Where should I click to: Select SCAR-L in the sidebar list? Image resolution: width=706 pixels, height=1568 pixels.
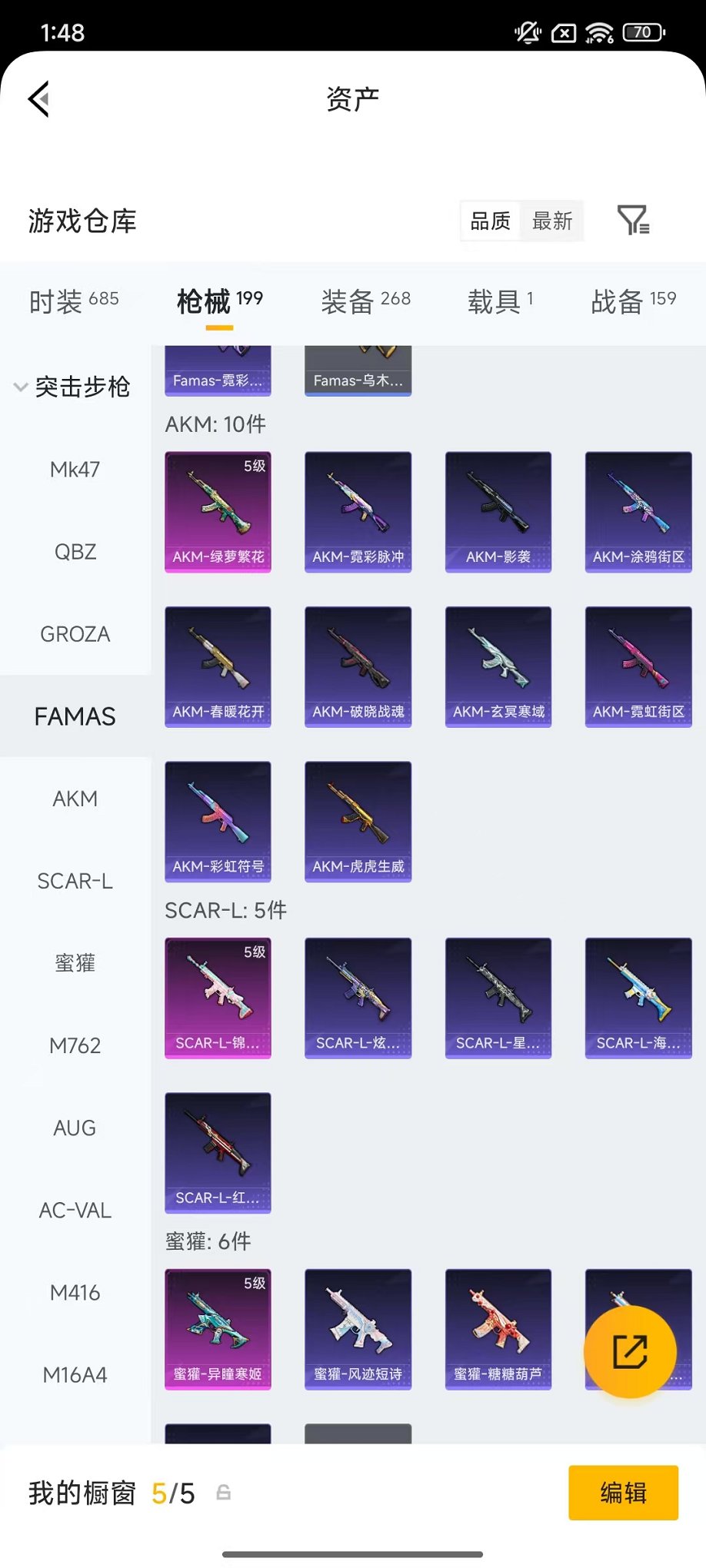point(75,881)
